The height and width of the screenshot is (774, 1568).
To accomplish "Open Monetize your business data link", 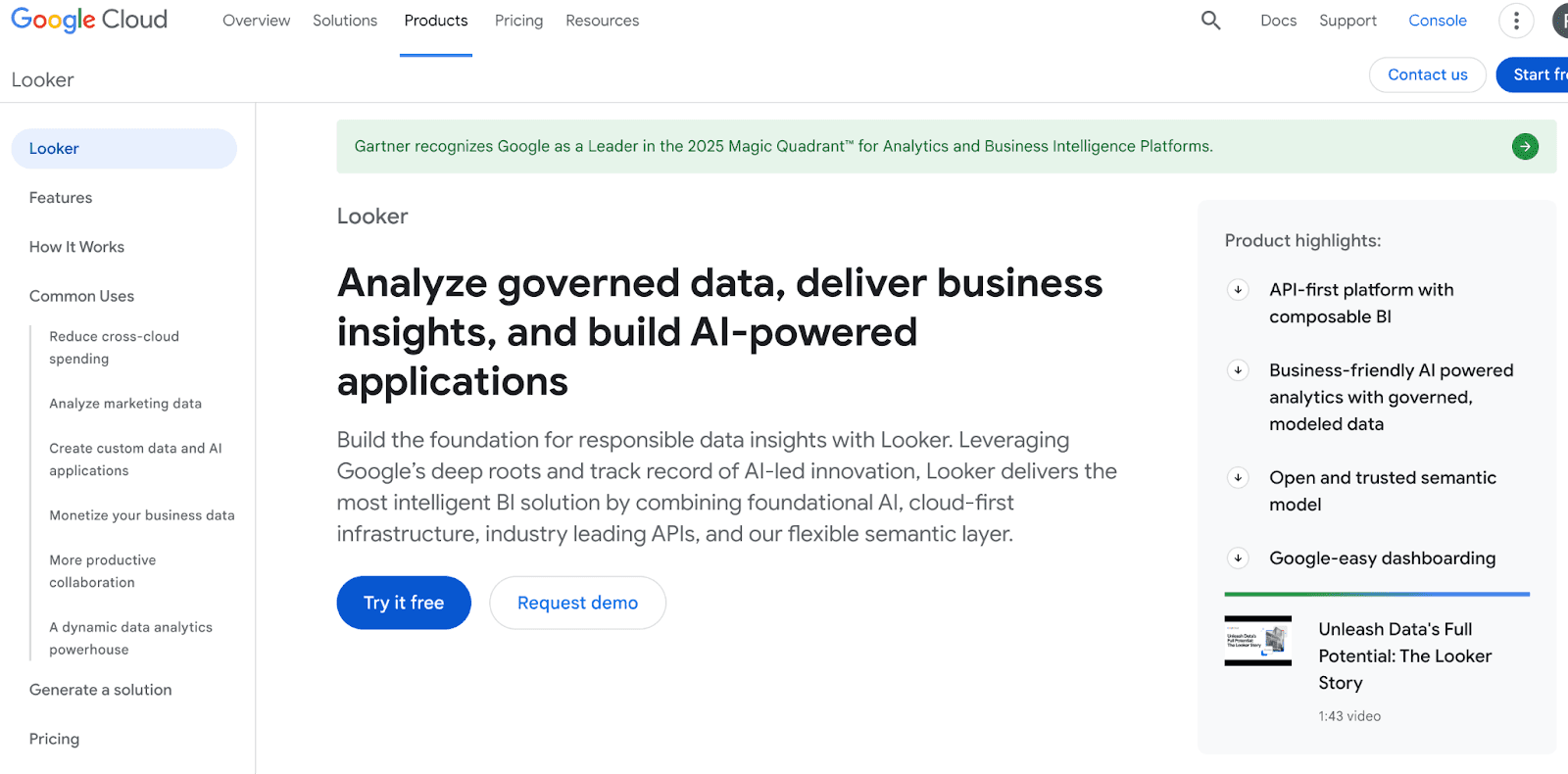I will (142, 515).
